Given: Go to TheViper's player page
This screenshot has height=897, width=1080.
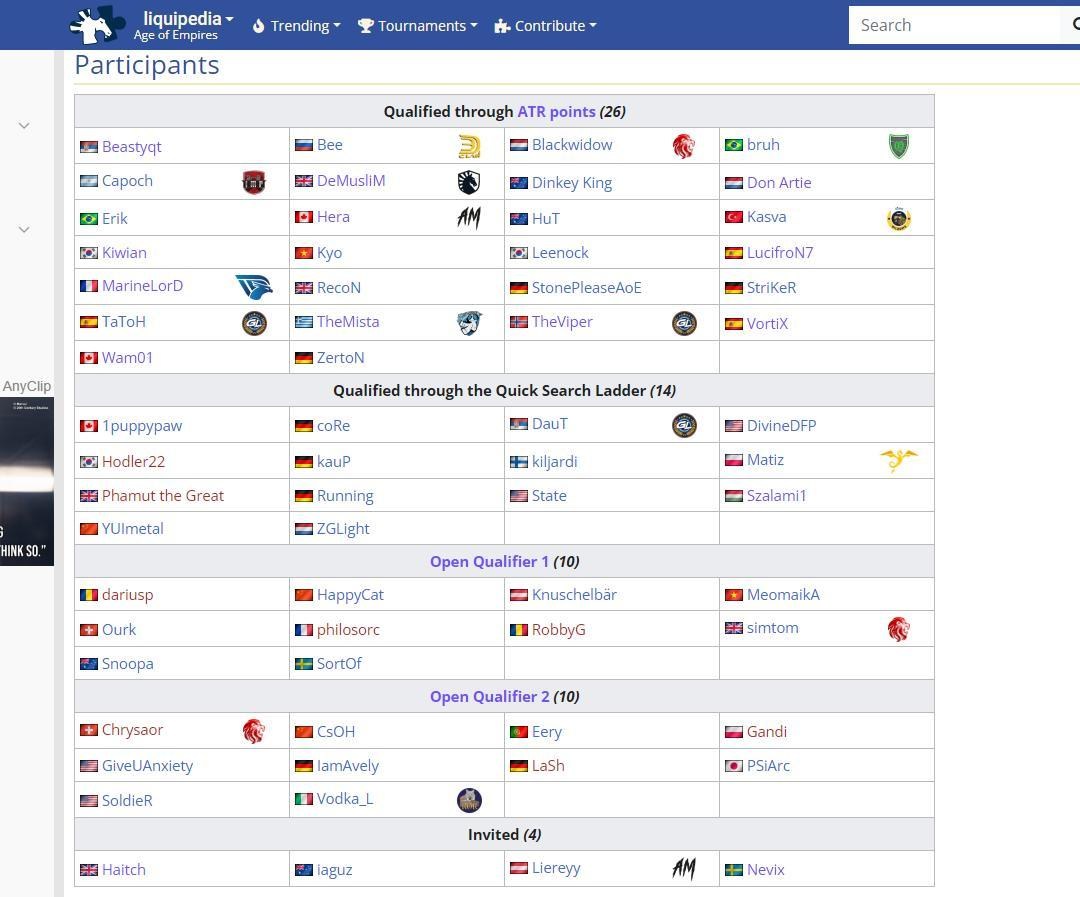Looking at the screenshot, I should click(x=562, y=322).
